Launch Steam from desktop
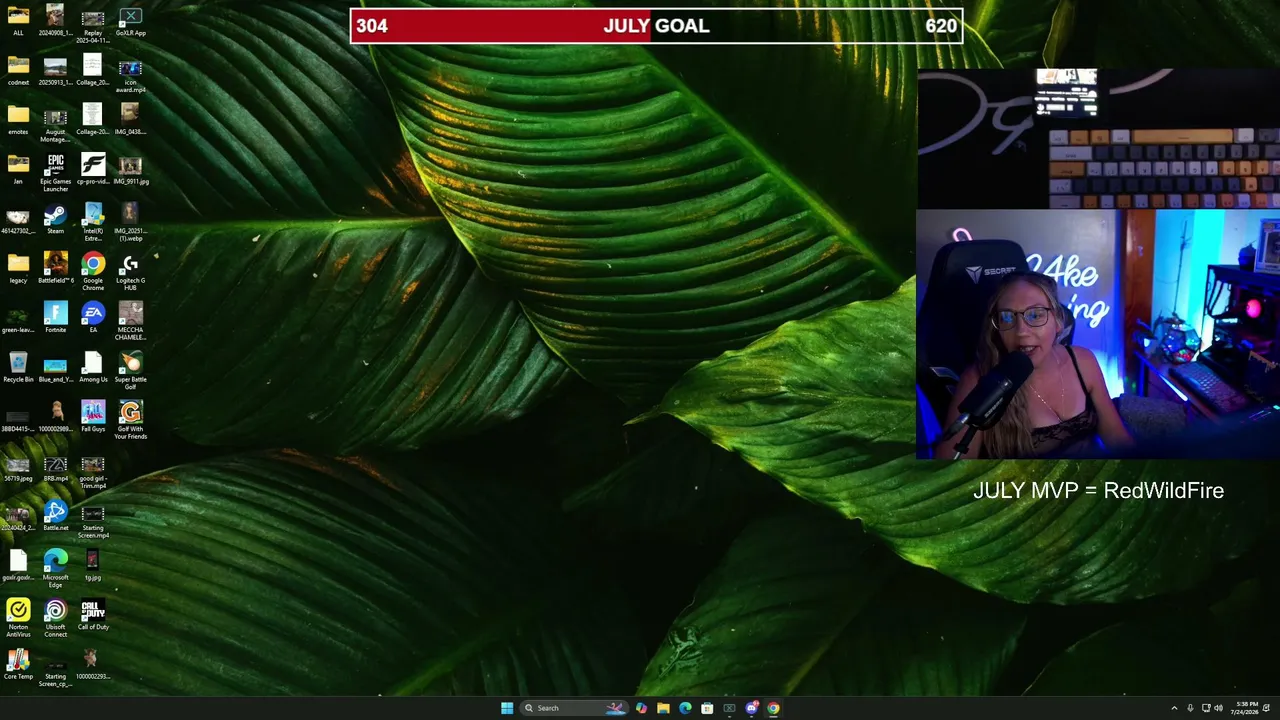This screenshot has width=1280, height=720. click(x=55, y=219)
